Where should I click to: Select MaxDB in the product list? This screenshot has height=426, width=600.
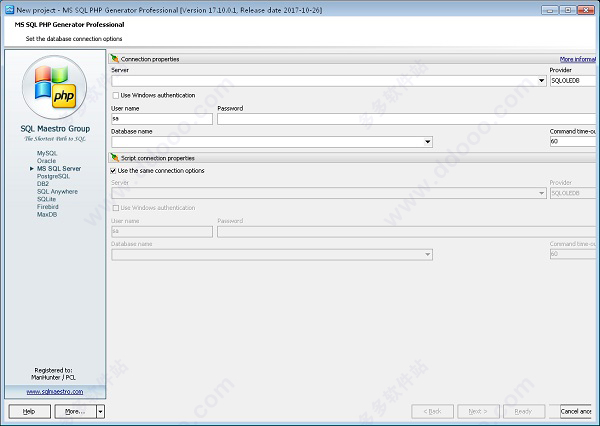[47, 214]
